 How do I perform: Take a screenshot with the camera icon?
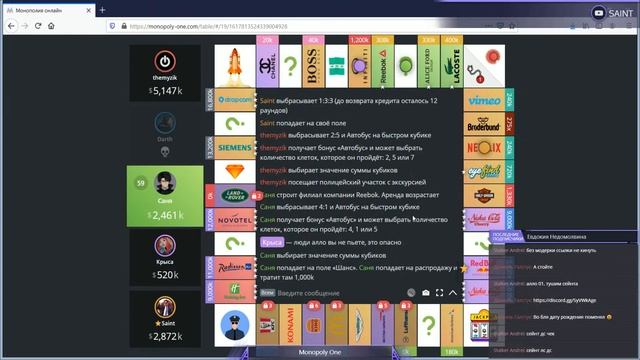(425, 293)
